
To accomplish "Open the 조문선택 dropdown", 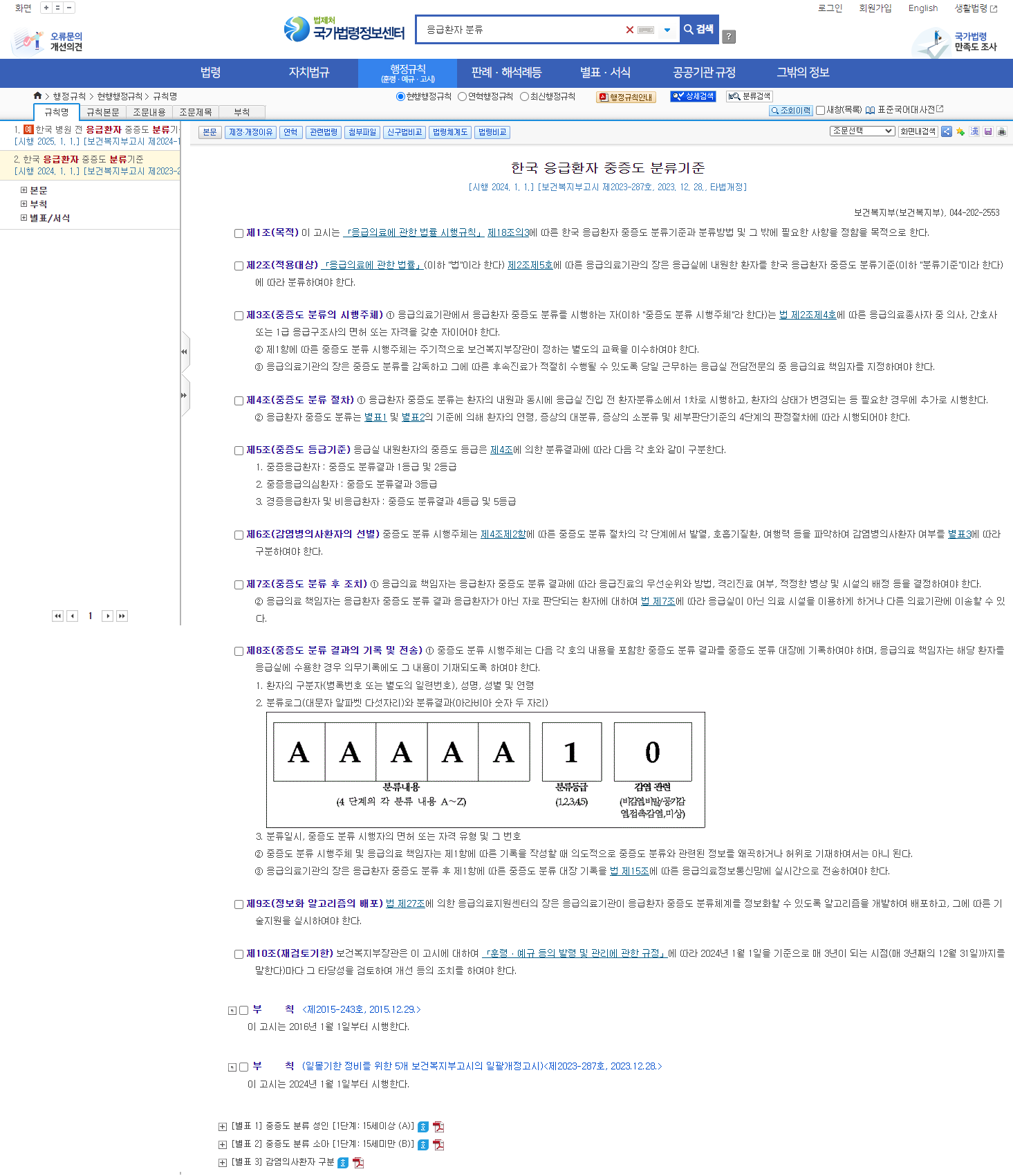I will click(862, 131).
